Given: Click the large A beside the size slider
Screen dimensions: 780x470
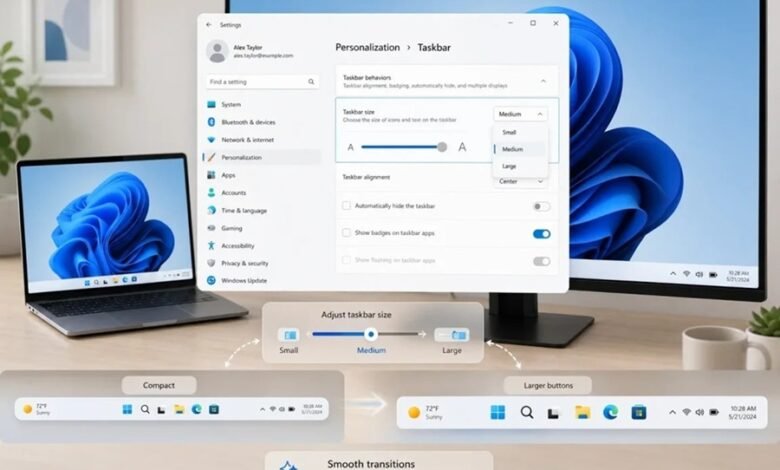Looking at the screenshot, I should (x=462, y=147).
